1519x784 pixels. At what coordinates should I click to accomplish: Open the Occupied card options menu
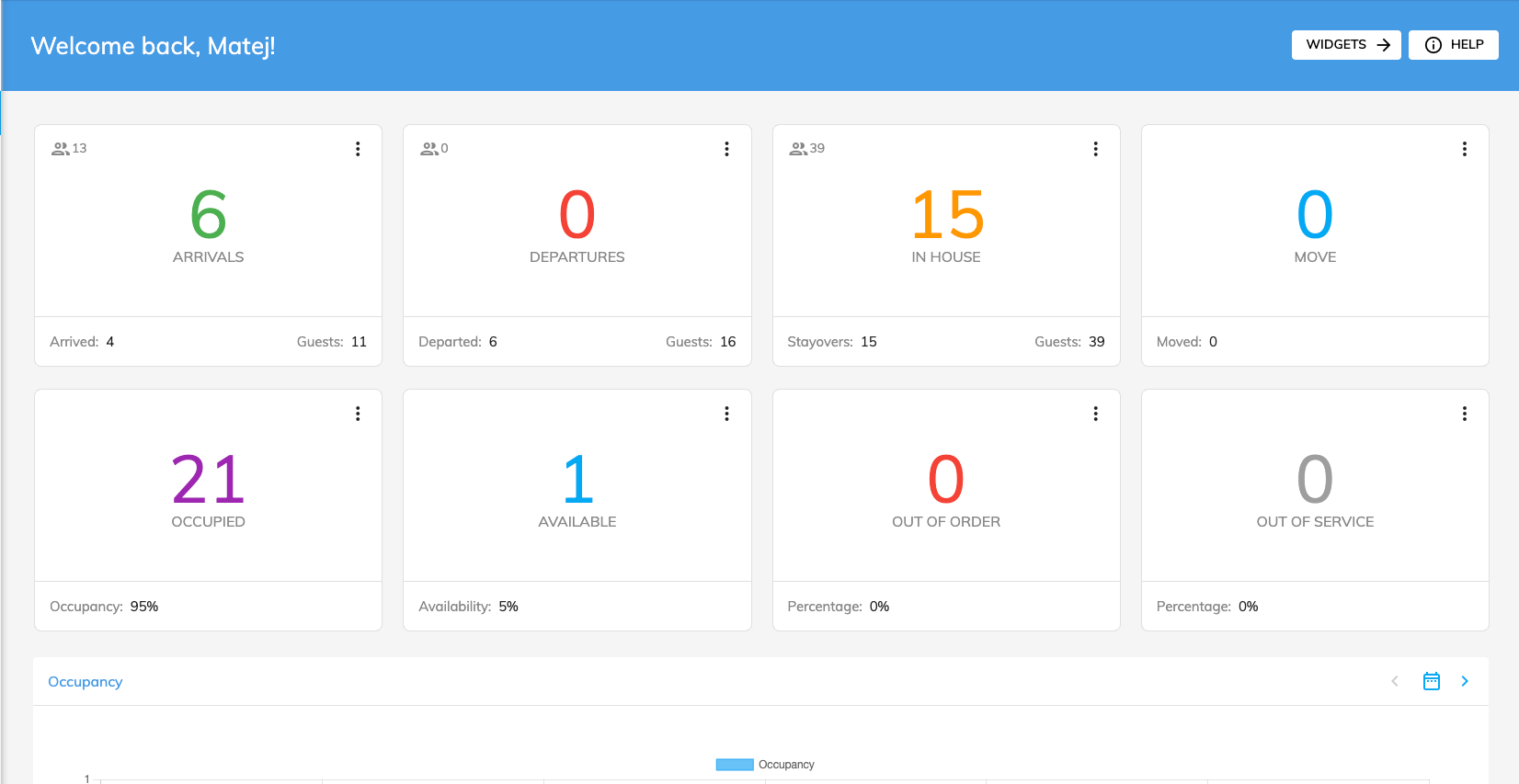[x=358, y=414]
